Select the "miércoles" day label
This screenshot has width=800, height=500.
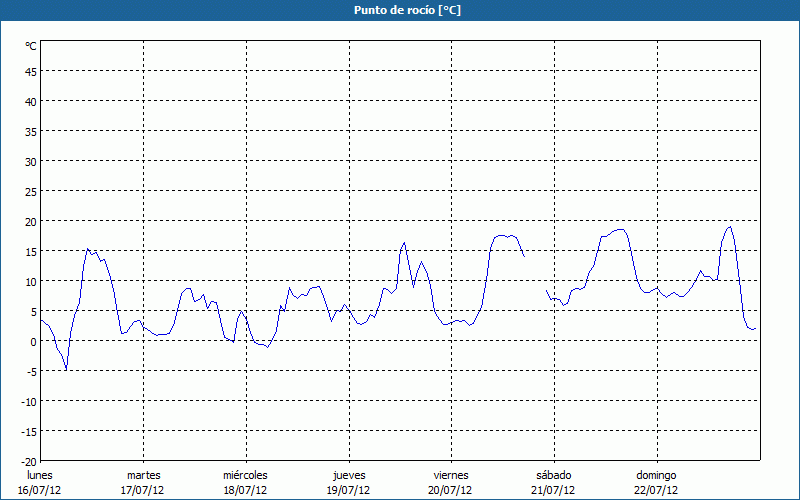[x=245, y=475]
